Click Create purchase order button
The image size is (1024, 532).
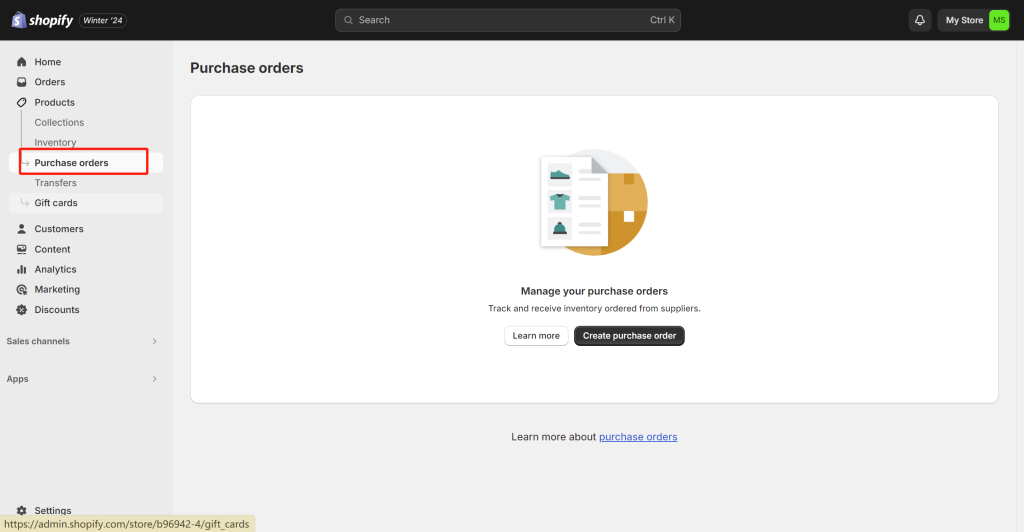click(x=629, y=336)
